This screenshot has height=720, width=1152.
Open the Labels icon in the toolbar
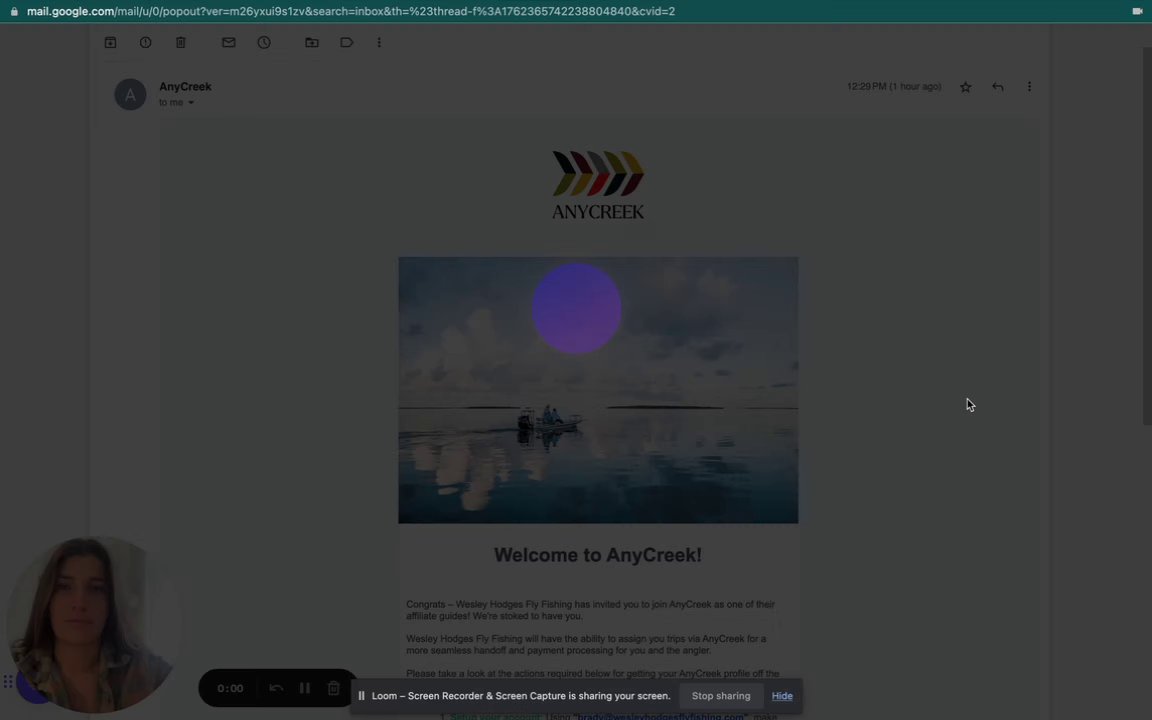[x=347, y=43]
